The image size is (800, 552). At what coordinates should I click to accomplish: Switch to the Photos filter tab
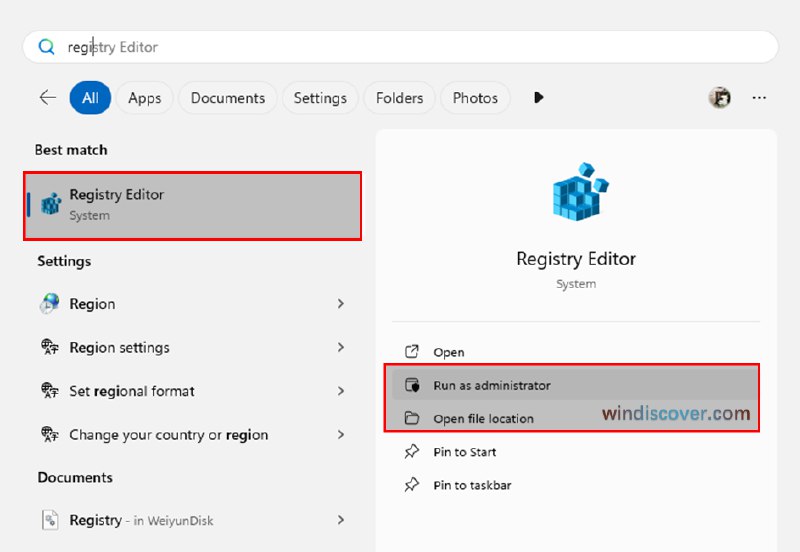[475, 97]
